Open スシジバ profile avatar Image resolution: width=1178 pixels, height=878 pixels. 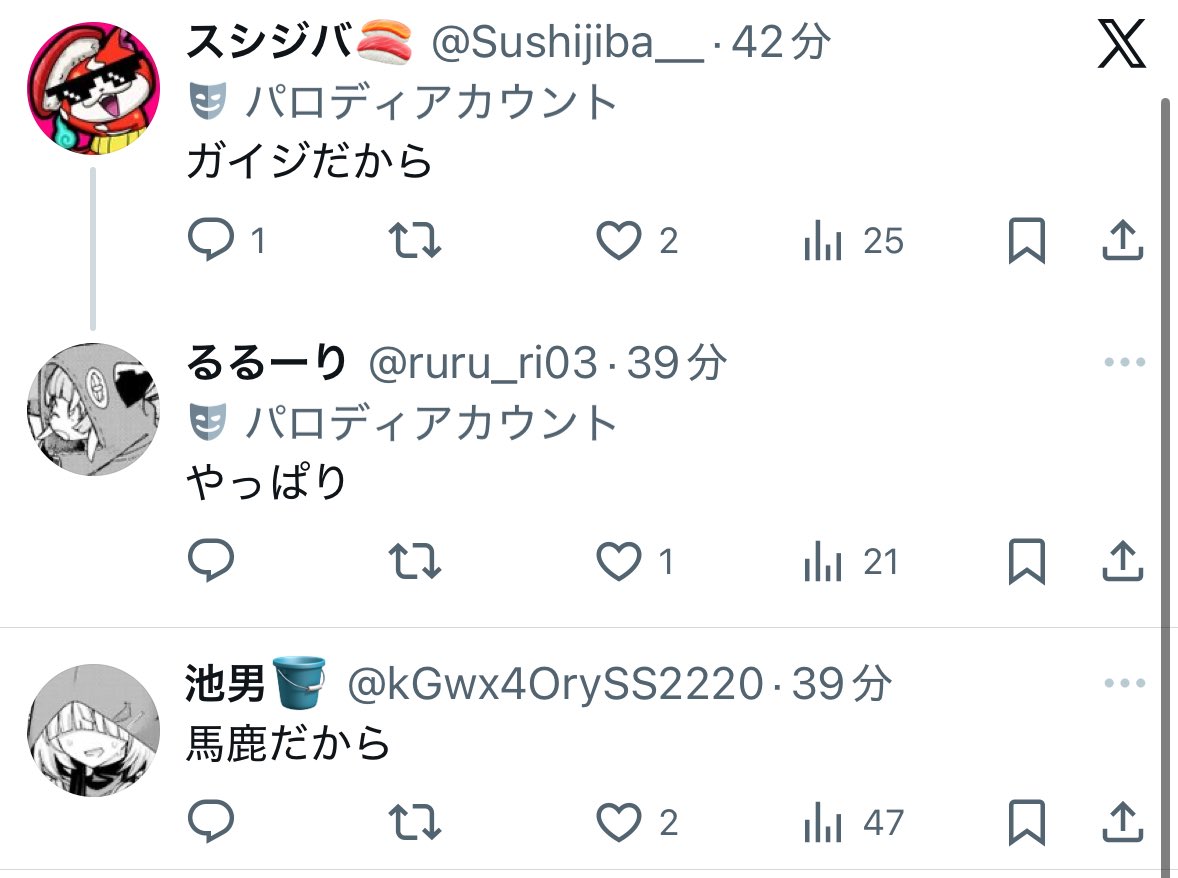tap(93, 88)
